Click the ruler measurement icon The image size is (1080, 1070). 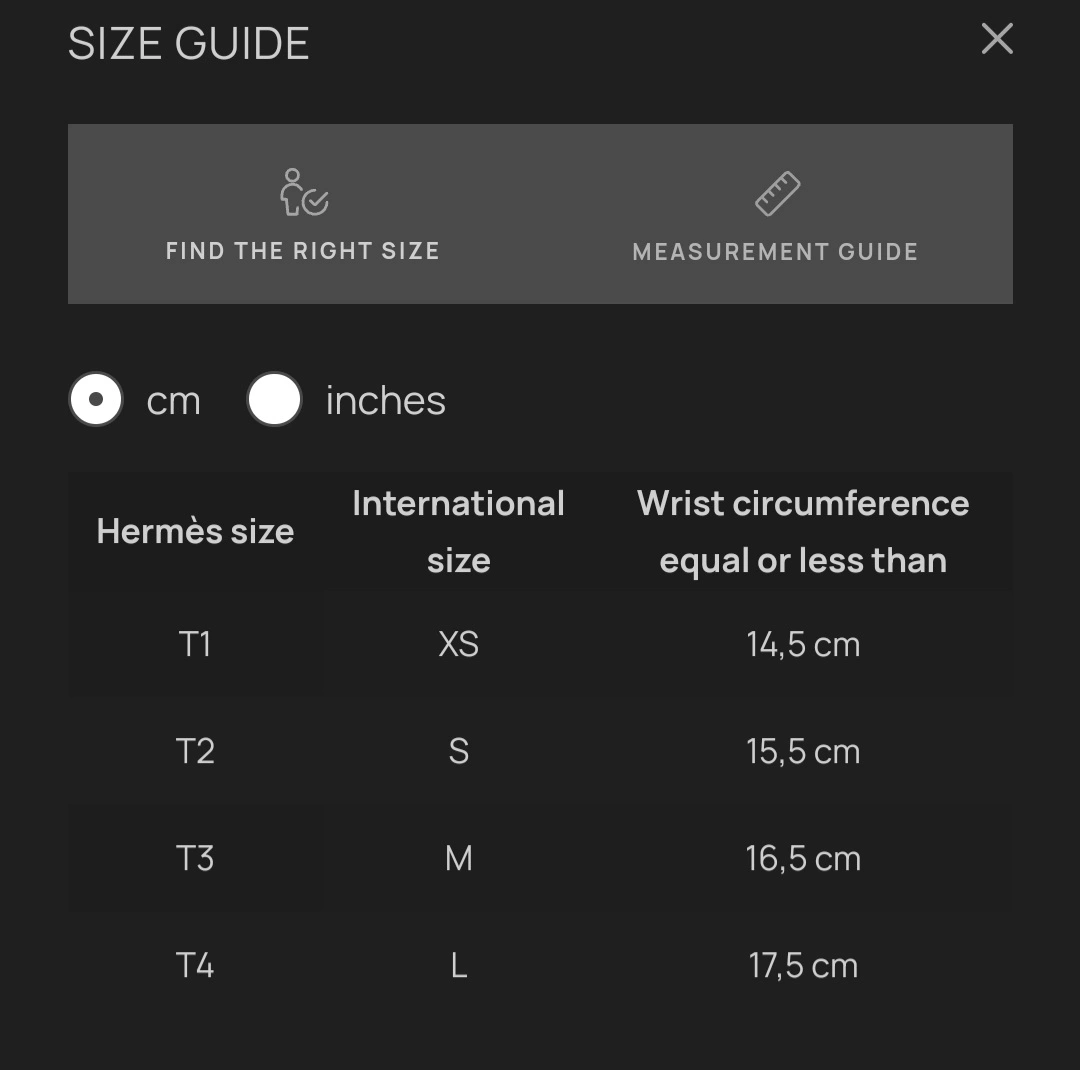click(x=777, y=194)
